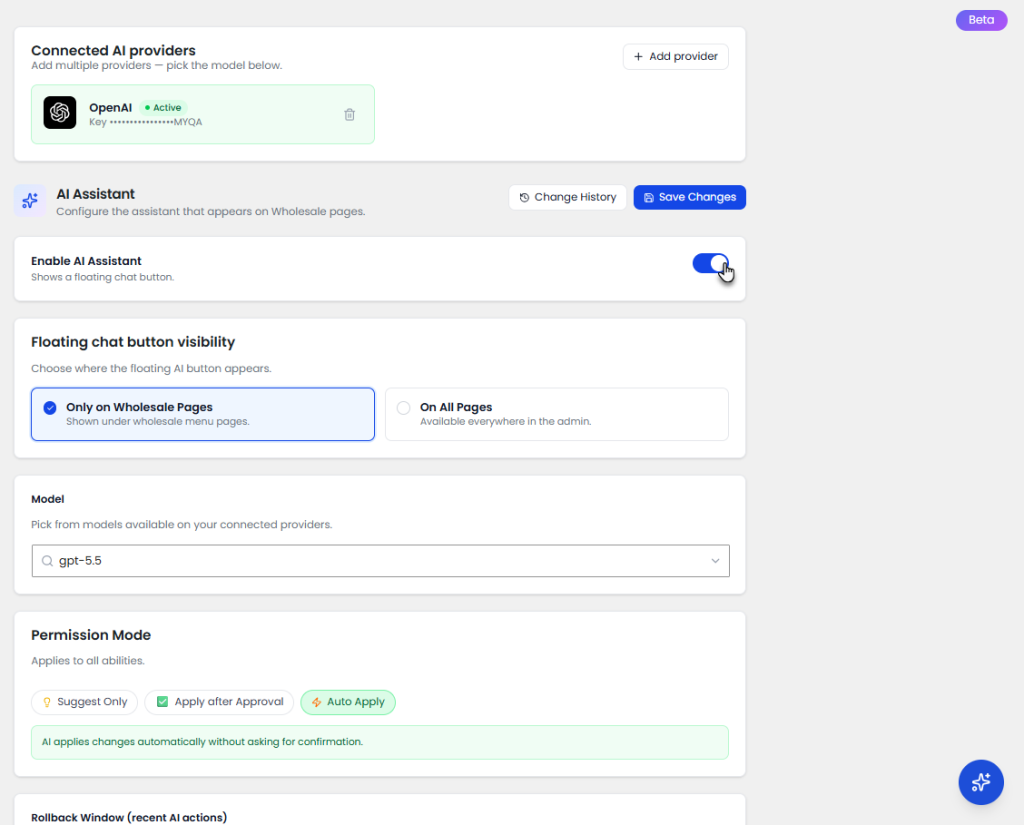Toggle the Enable AI Assistant switch
1024x825 pixels.
(x=711, y=263)
